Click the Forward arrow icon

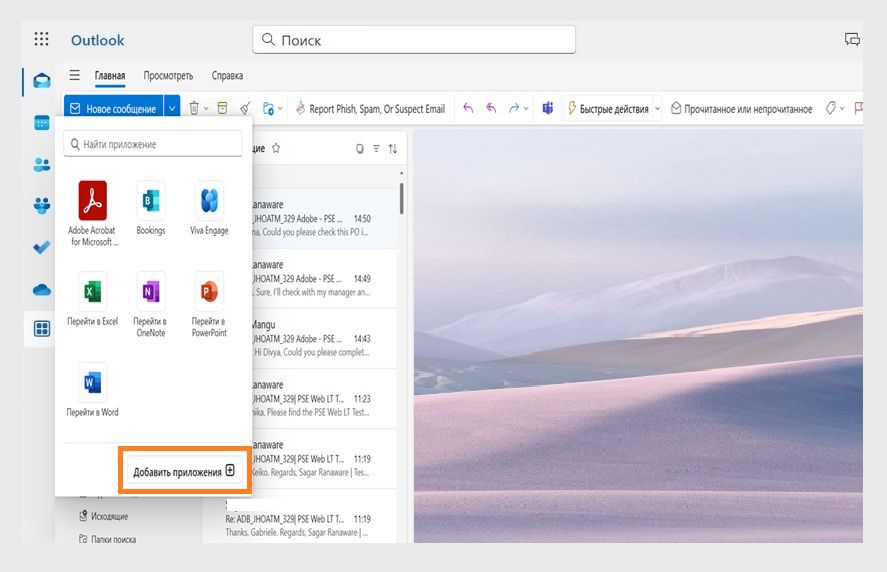[514, 107]
